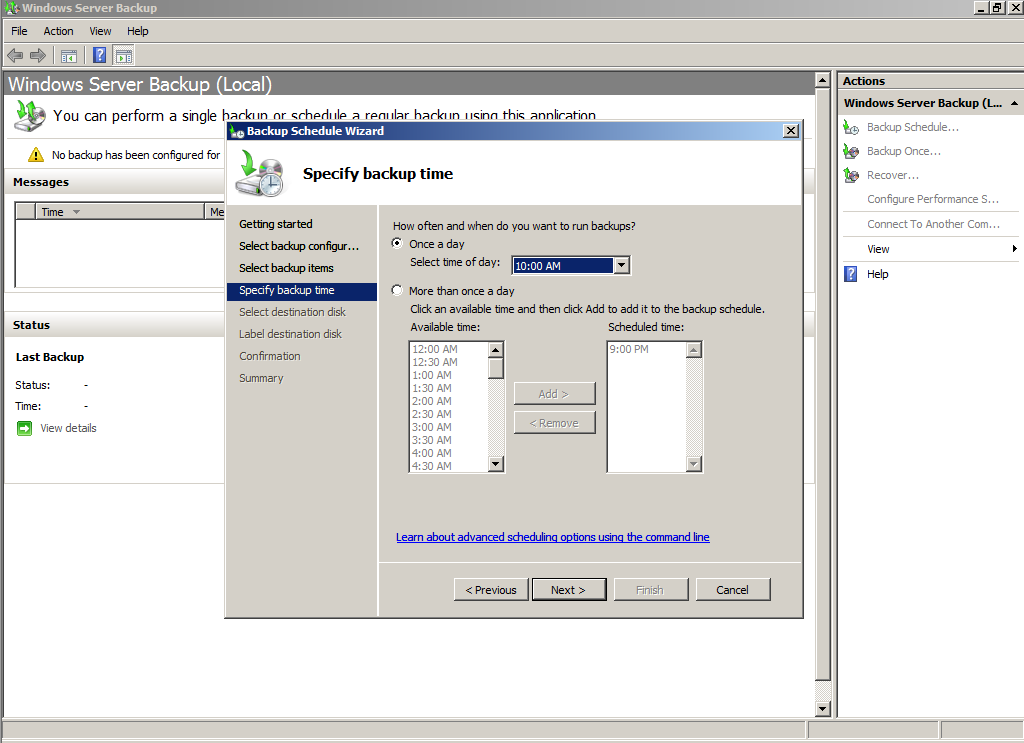Select Once a day radio button
The width and height of the screenshot is (1024, 743).
(397, 243)
